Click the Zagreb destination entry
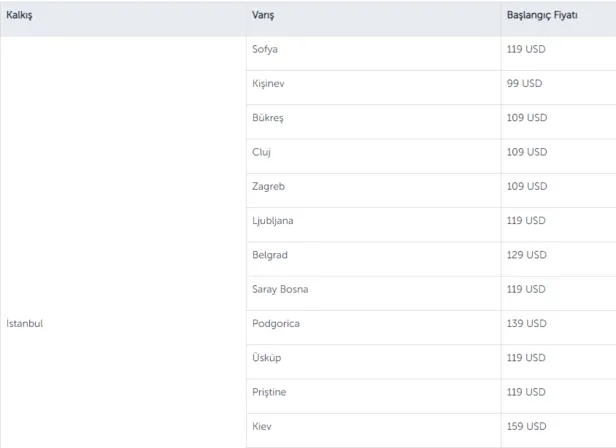 tap(267, 186)
